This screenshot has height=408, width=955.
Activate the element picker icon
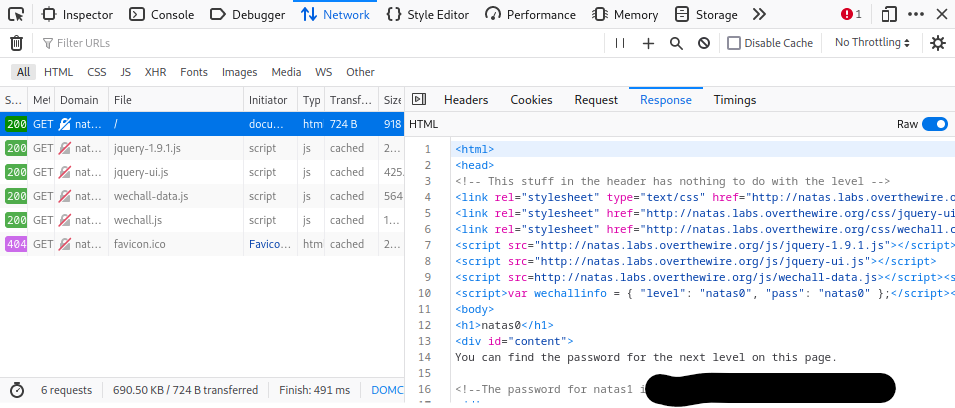[16, 14]
